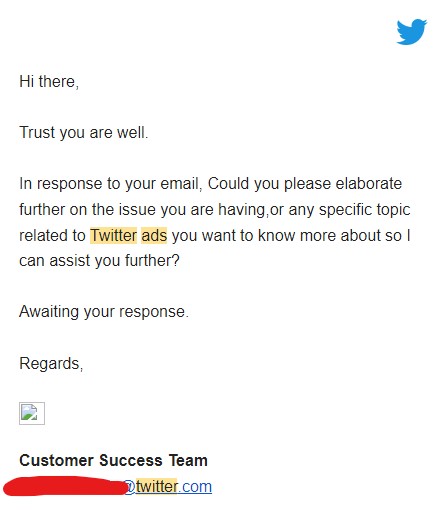Viewport: 448px width, 513px height.
Task: Click the "Awaiting your response." line
Action: coord(104,312)
